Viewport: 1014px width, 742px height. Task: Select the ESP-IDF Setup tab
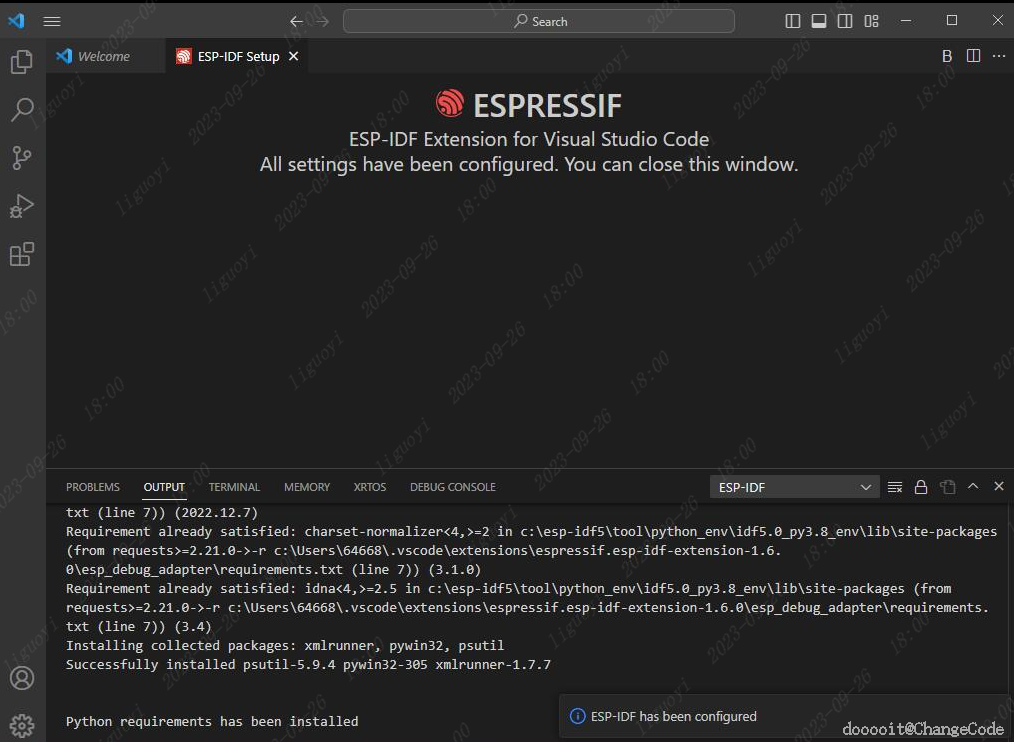(x=237, y=56)
